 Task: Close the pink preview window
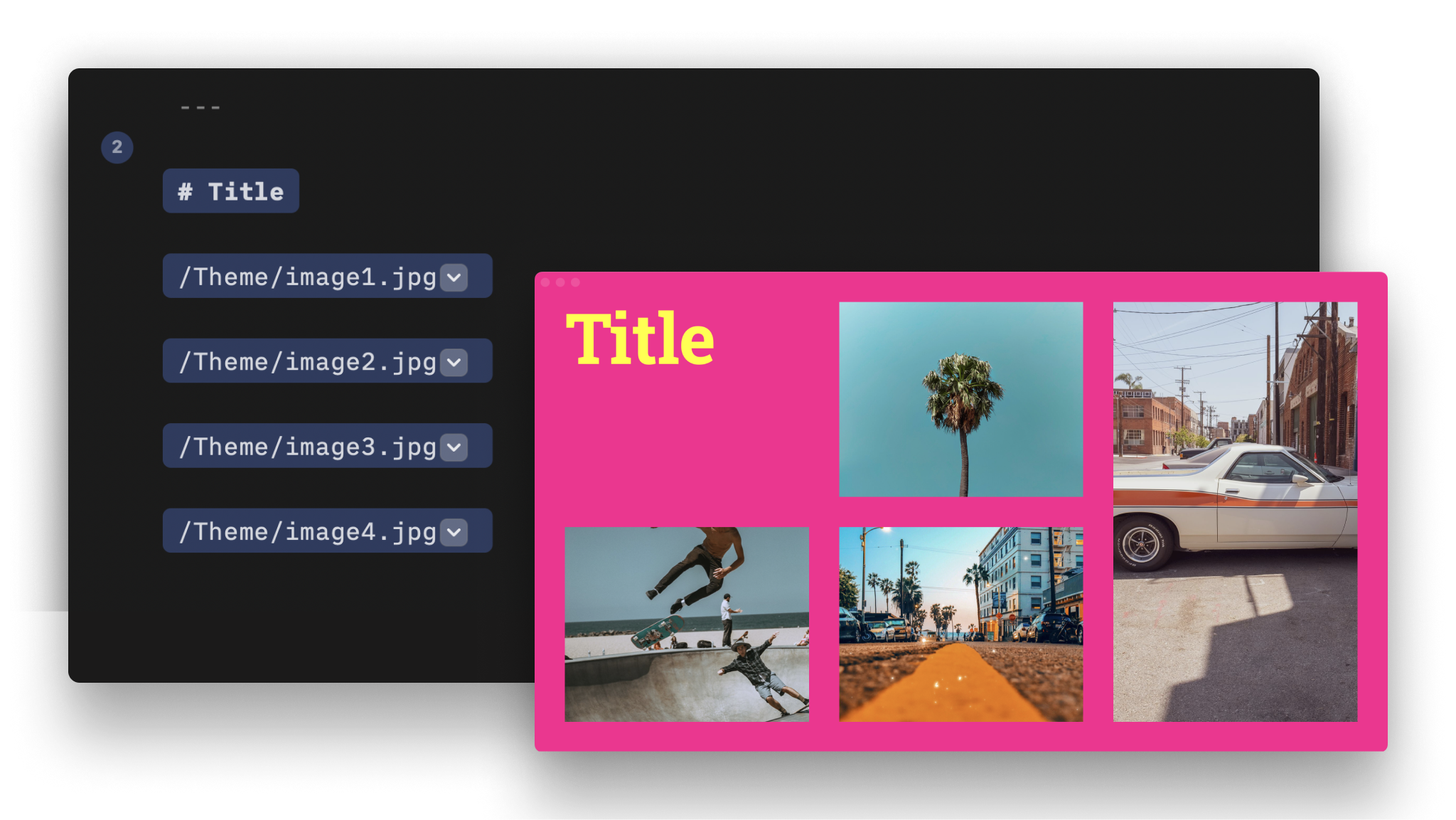(545, 282)
